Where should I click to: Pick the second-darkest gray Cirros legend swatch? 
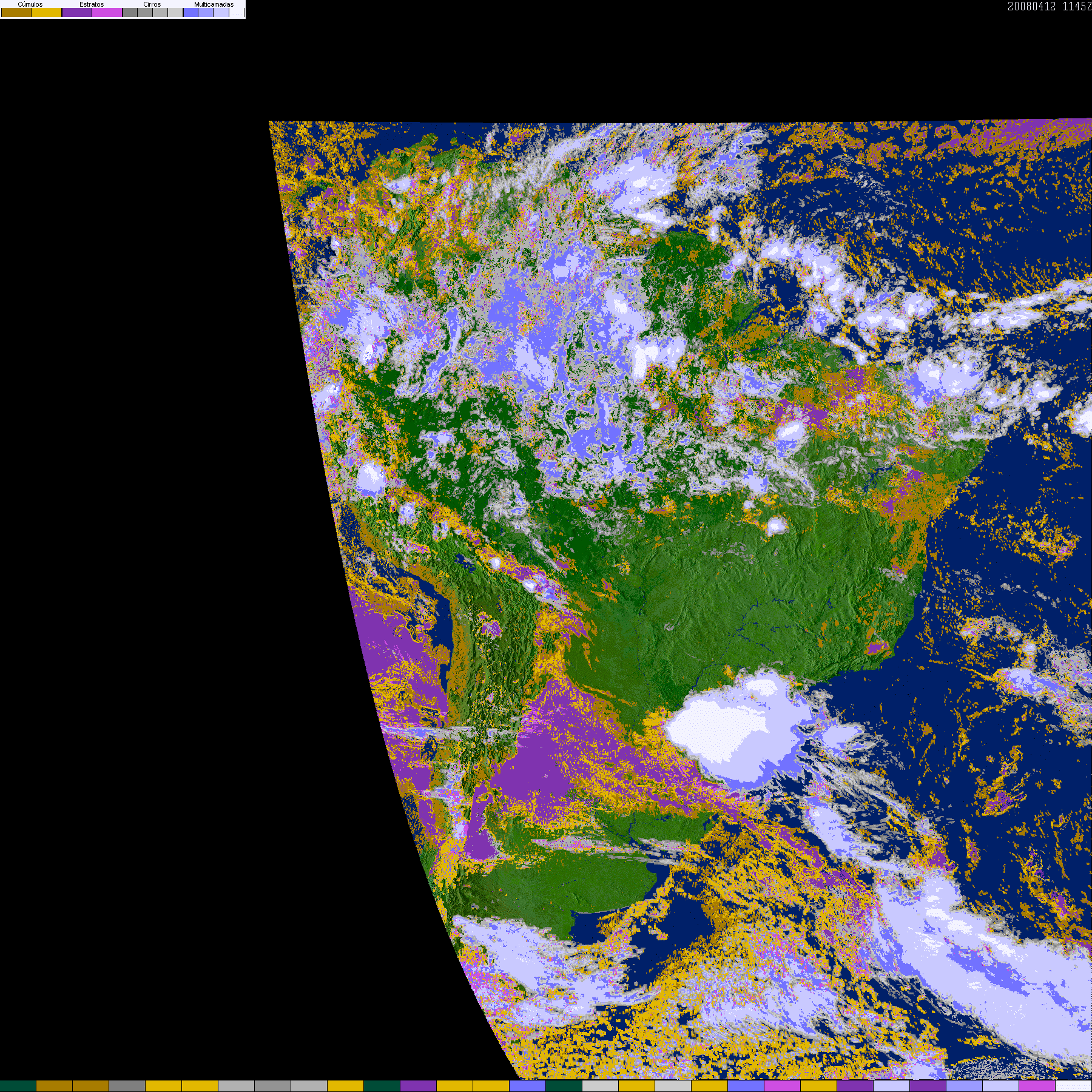[x=145, y=12]
